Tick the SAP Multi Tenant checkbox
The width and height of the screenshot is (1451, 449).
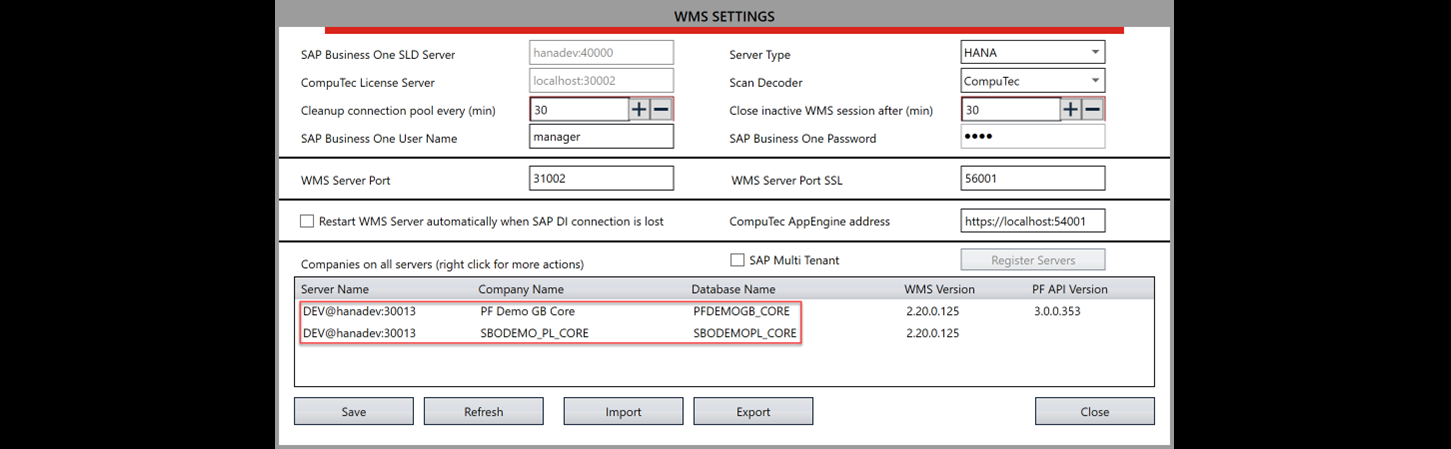click(x=738, y=260)
